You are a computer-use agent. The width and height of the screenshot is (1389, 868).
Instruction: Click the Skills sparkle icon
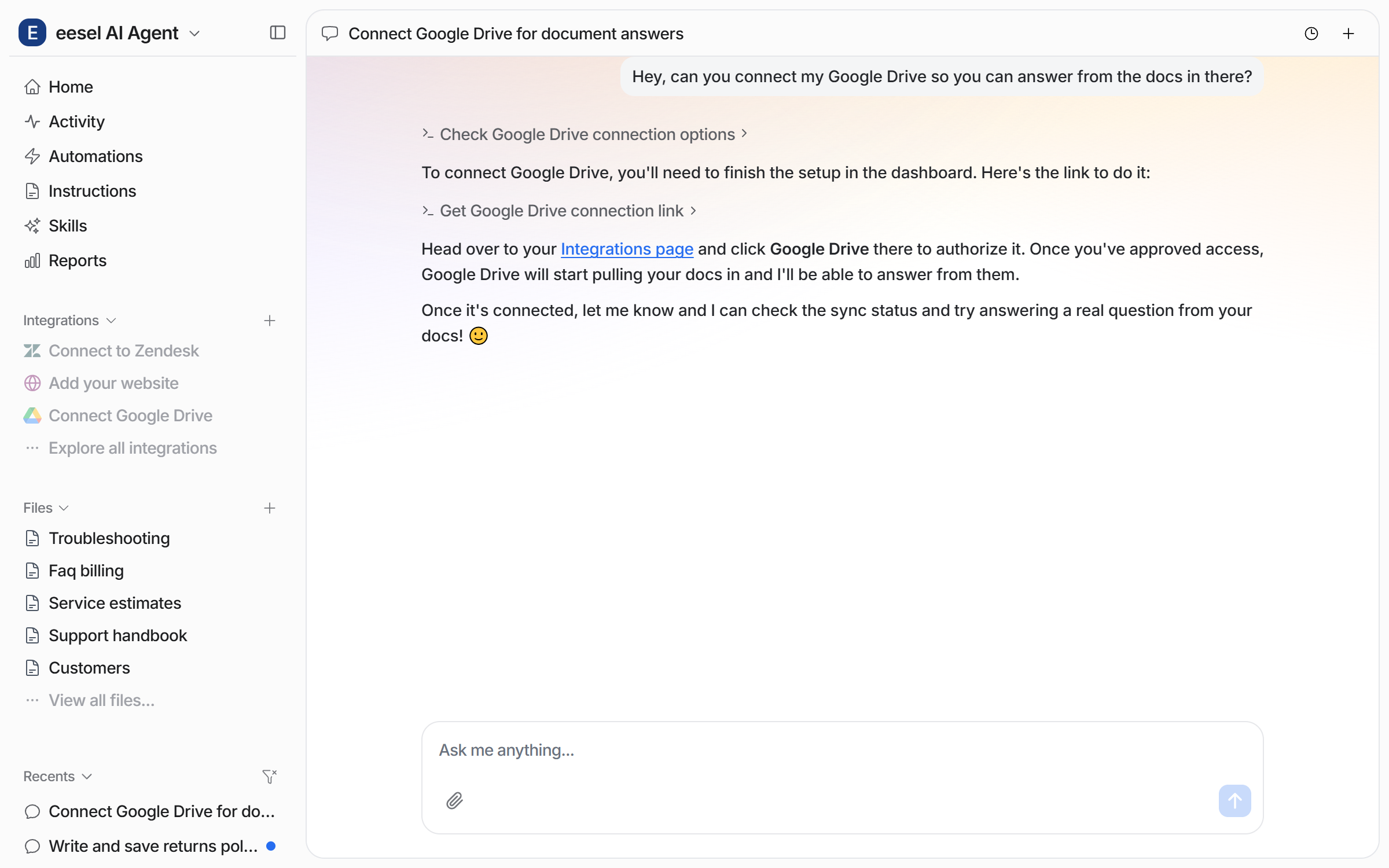coord(32,226)
